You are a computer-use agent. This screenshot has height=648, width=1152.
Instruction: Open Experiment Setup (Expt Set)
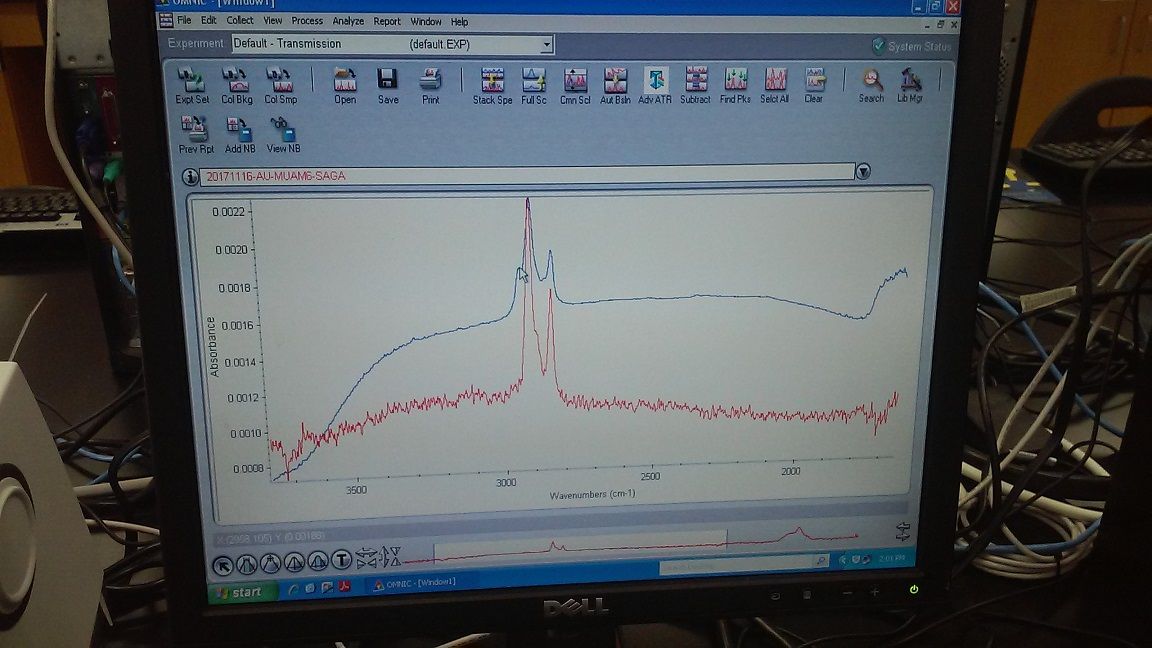point(192,85)
